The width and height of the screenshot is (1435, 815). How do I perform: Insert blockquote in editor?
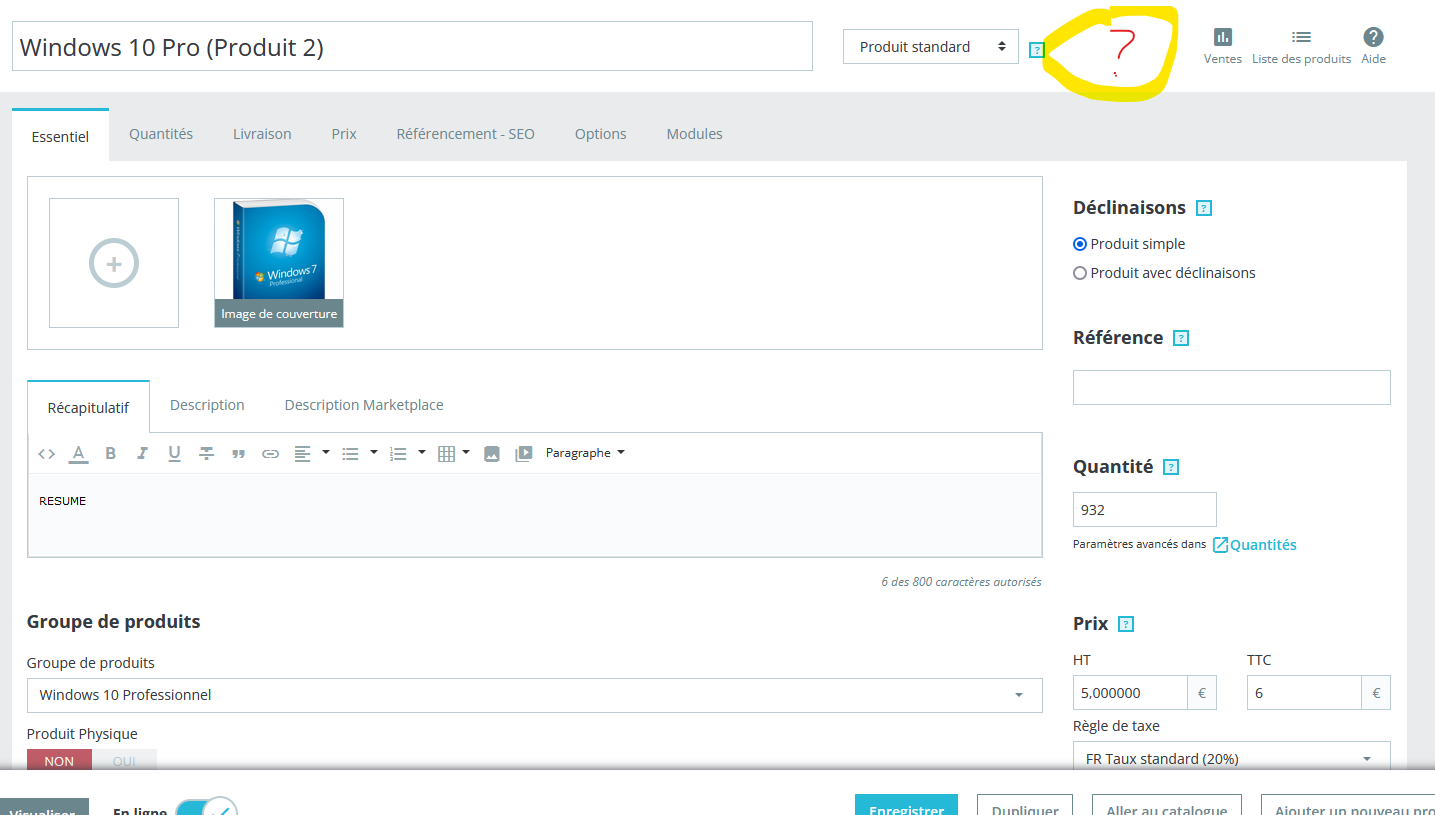238,454
